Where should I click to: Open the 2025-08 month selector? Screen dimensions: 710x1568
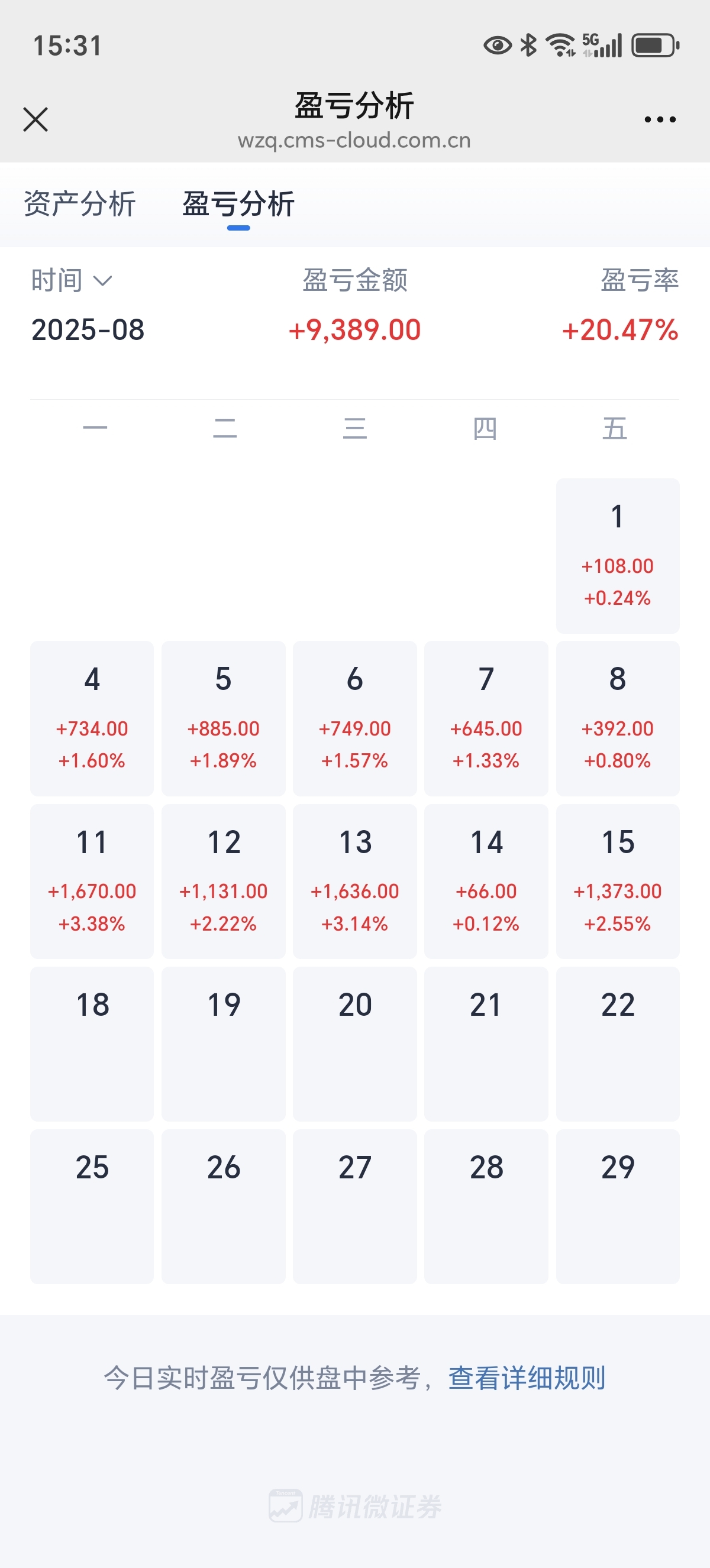88,330
